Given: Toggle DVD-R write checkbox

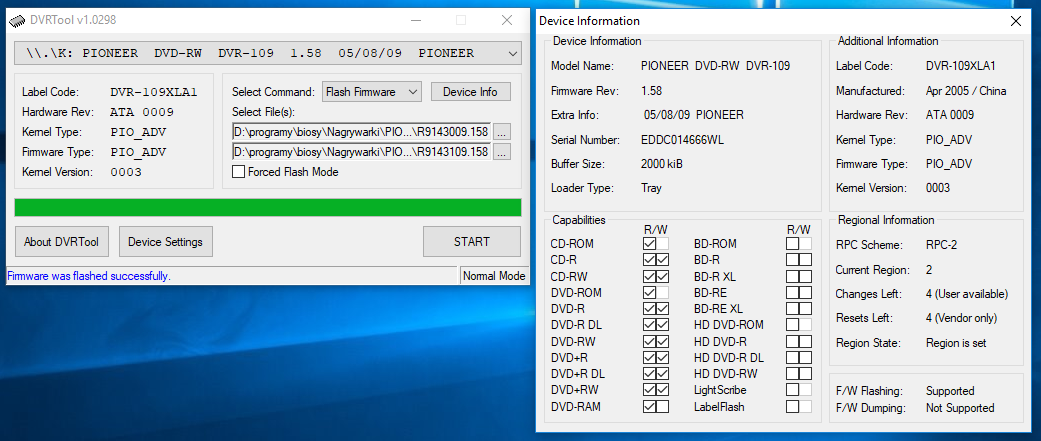Looking at the screenshot, I should (x=663, y=309).
